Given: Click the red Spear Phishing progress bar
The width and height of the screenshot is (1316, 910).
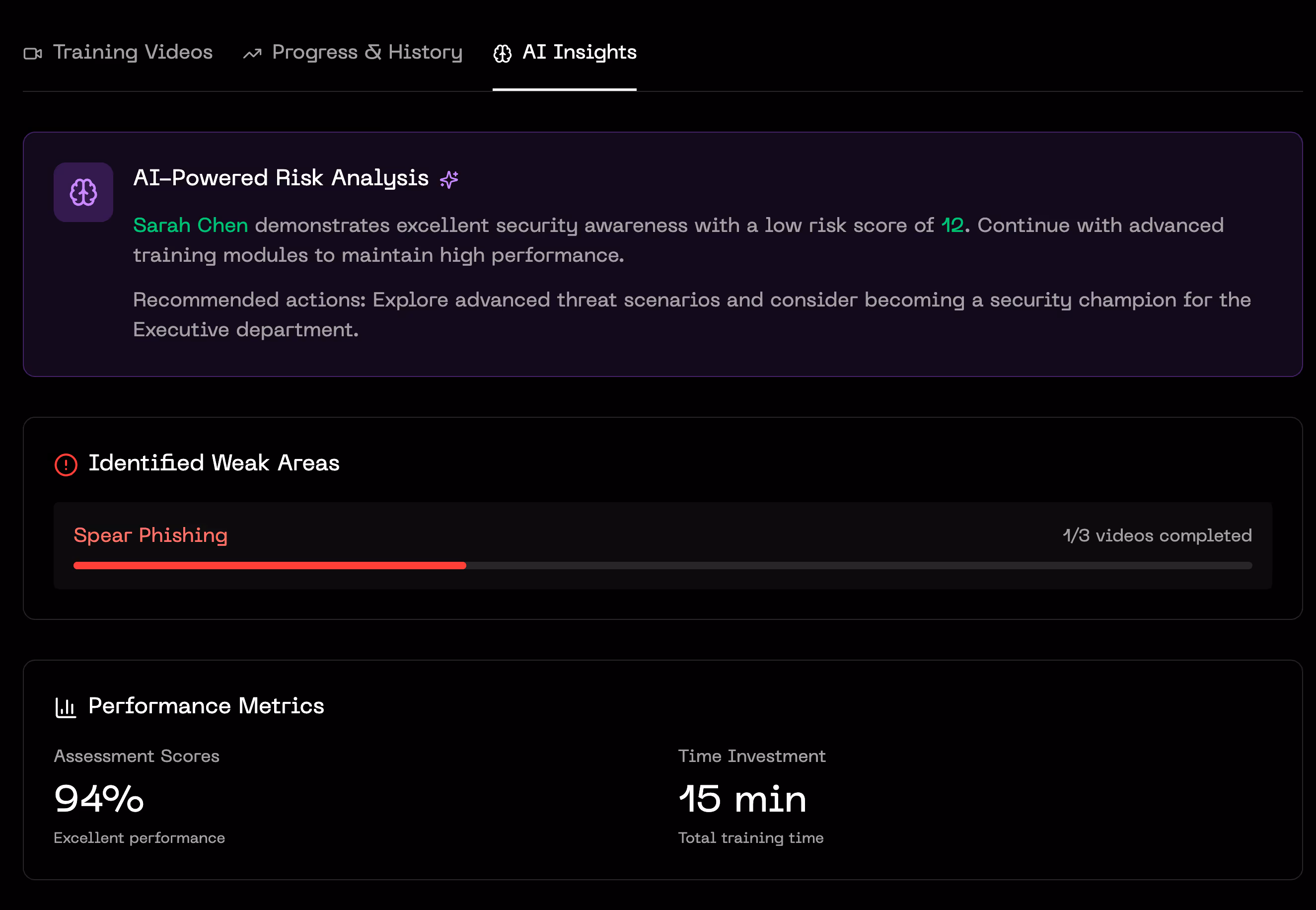Looking at the screenshot, I should pyautogui.click(x=270, y=566).
